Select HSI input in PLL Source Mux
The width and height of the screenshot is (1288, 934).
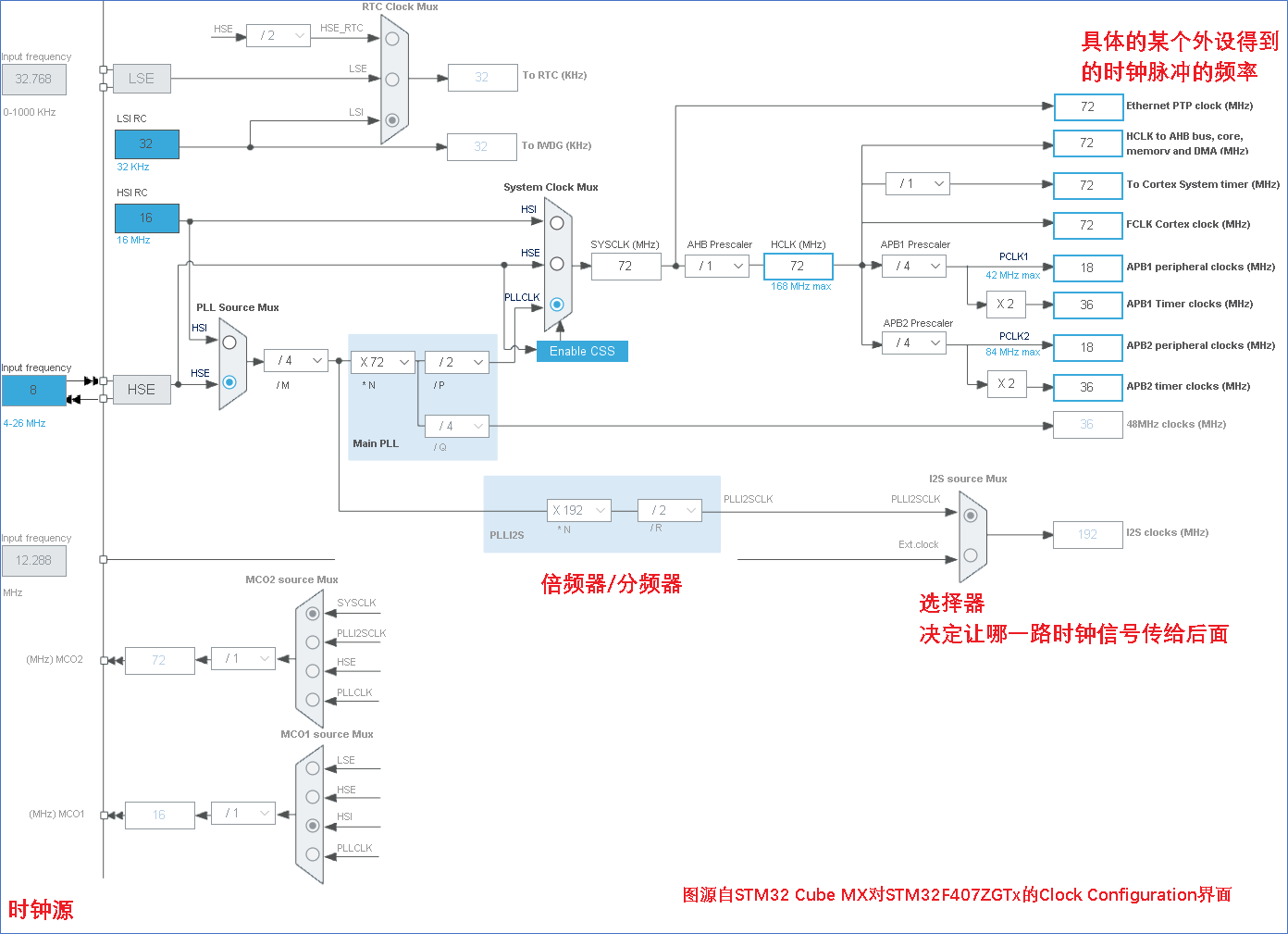coord(229,342)
